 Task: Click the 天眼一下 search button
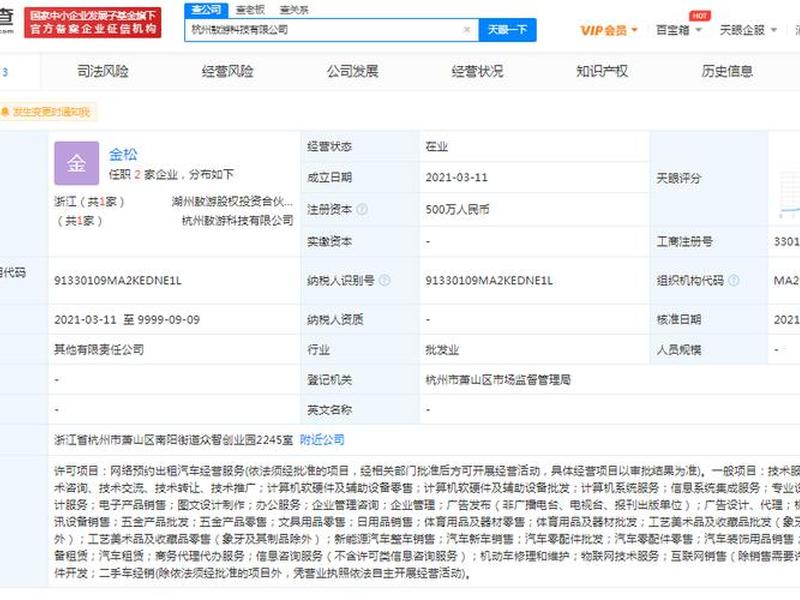click(x=507, y=30)
